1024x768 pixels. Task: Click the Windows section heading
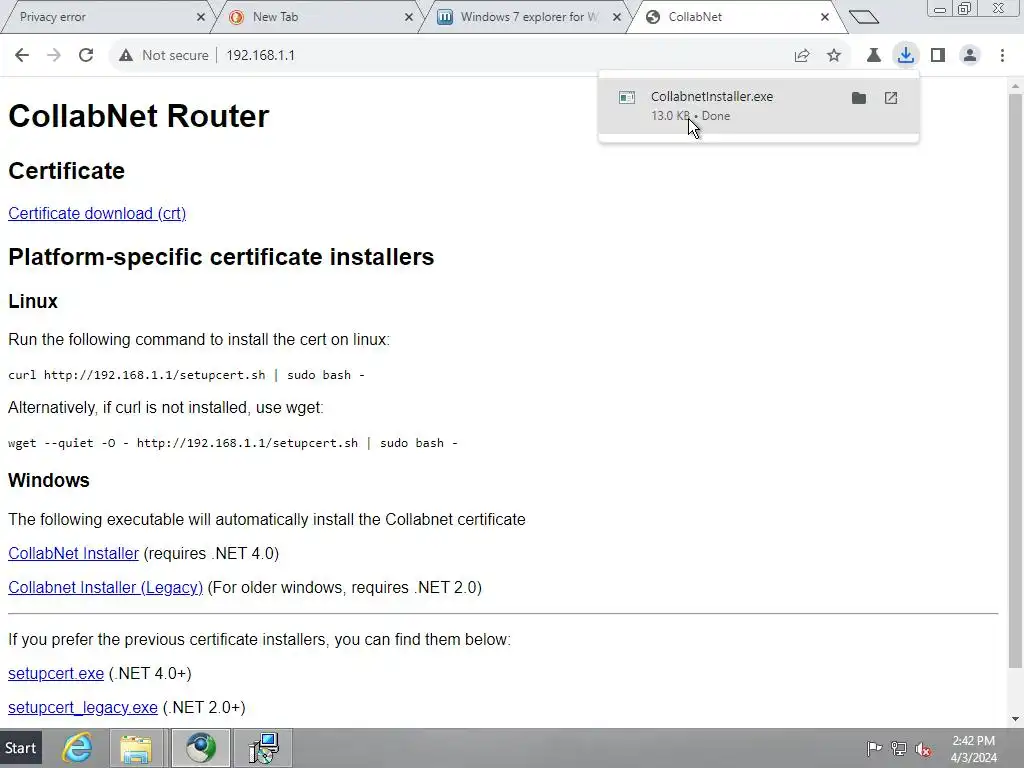[48, 480]
